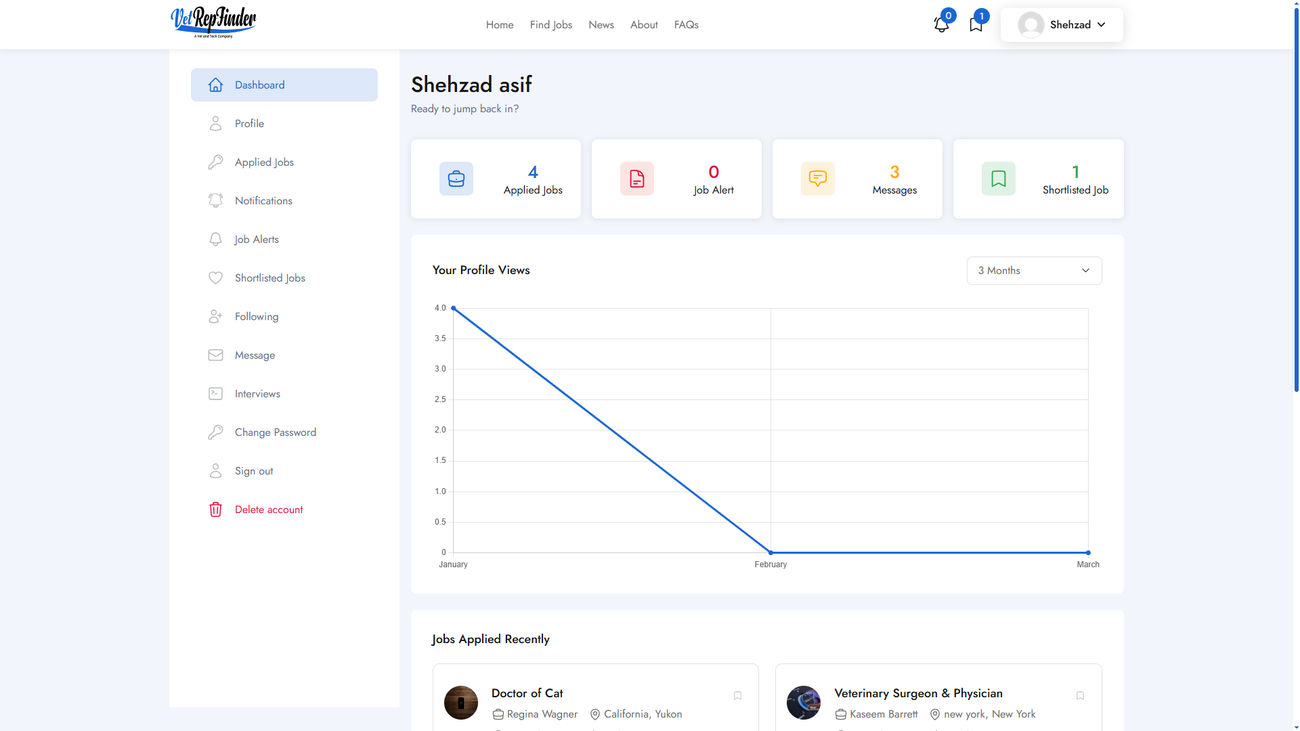This screenshot has height=731, width=1300.
Task: Click the 0 Job Alert count
Action: [714, 172]
